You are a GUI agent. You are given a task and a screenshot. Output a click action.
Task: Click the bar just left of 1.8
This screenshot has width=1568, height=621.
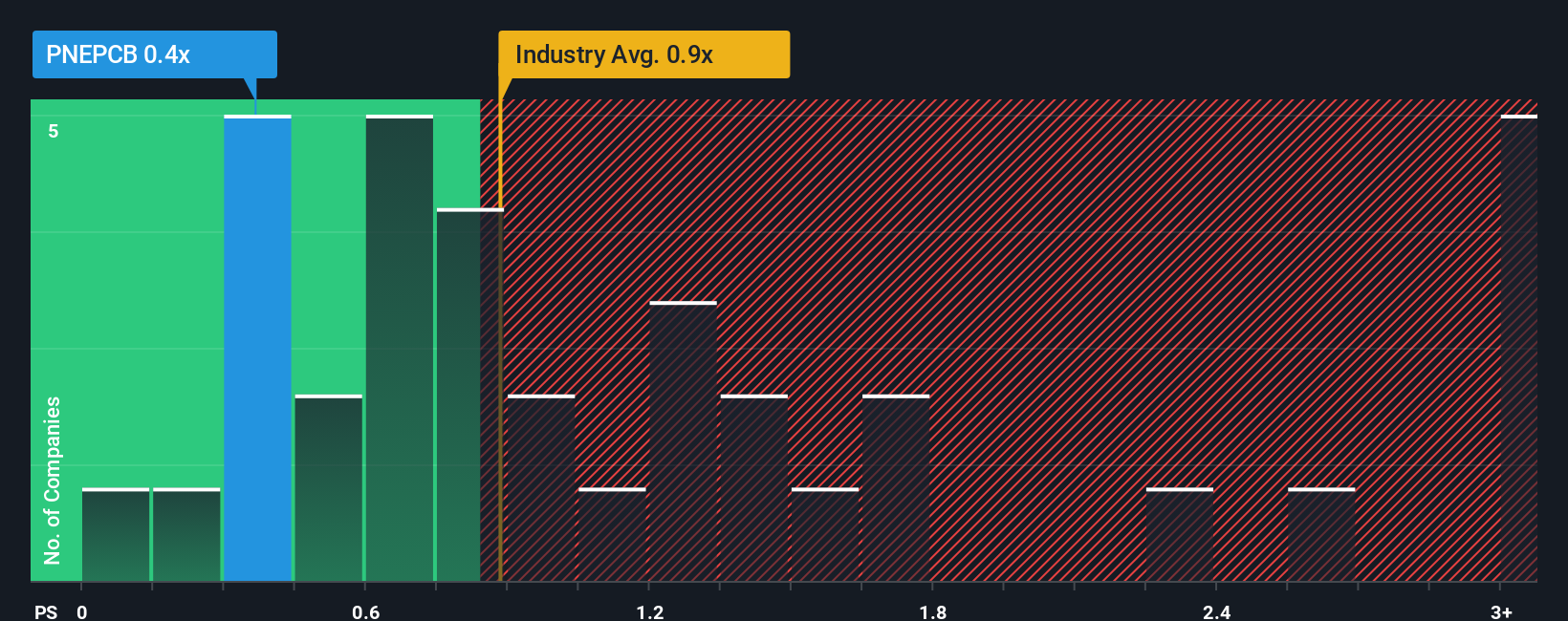(x=896, y=487)
